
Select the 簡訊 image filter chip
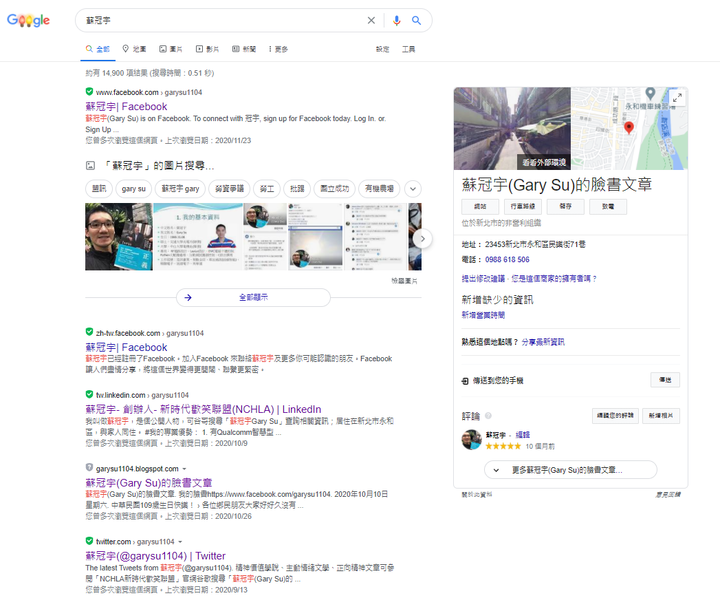[x=99, y=189]
